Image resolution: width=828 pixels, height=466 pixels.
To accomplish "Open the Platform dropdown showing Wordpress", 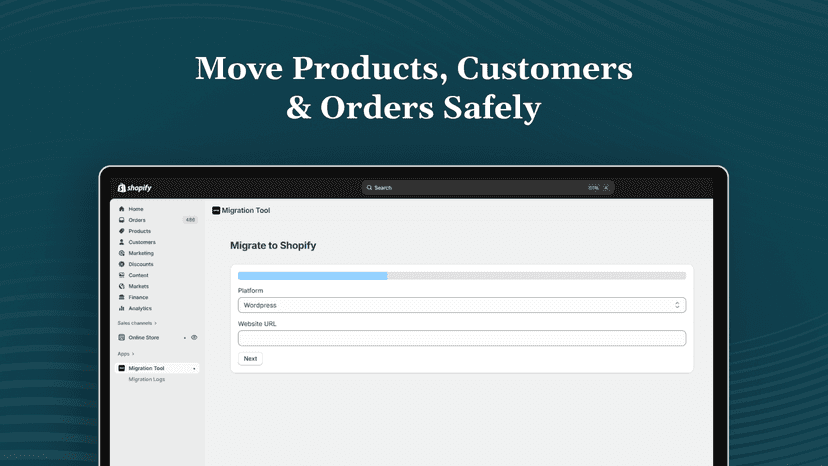I will pos(462,305).
